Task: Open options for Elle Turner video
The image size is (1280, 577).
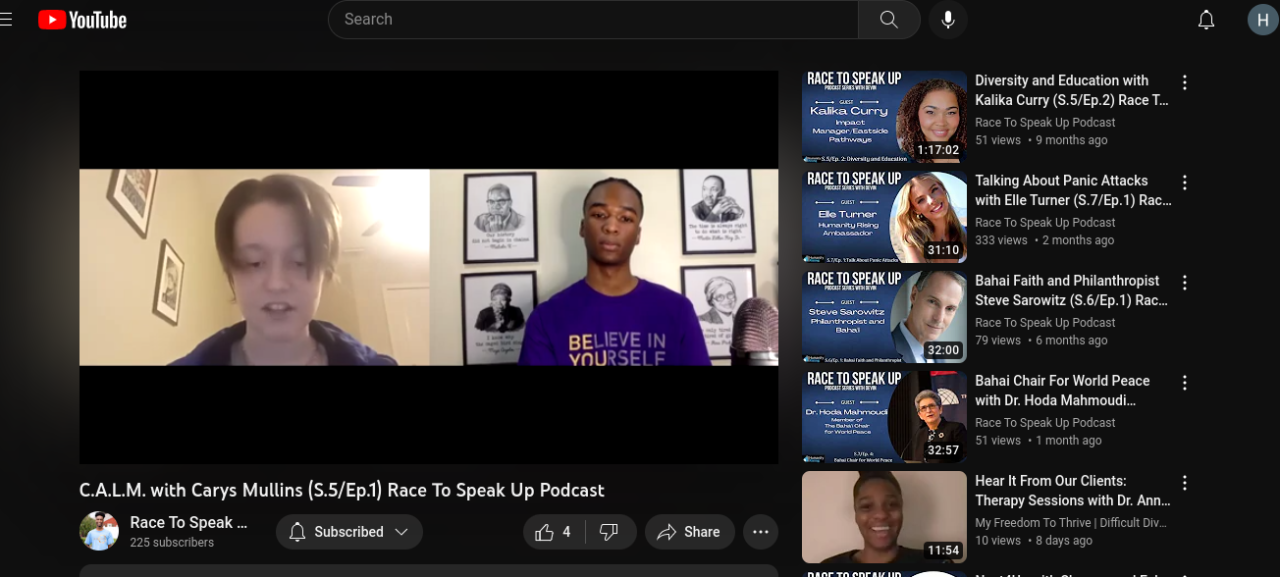Action: (x=1184, y=182)
